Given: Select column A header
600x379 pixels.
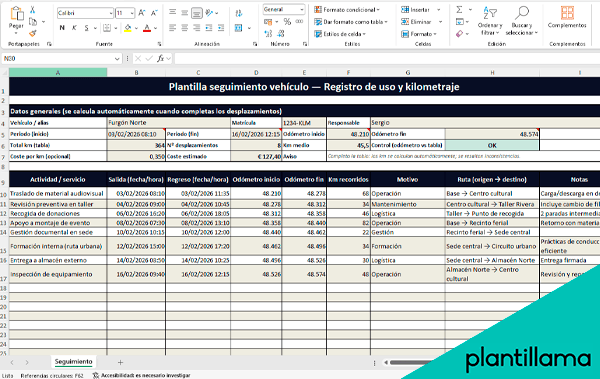Looking at the screenshot, I should point(58,72).
